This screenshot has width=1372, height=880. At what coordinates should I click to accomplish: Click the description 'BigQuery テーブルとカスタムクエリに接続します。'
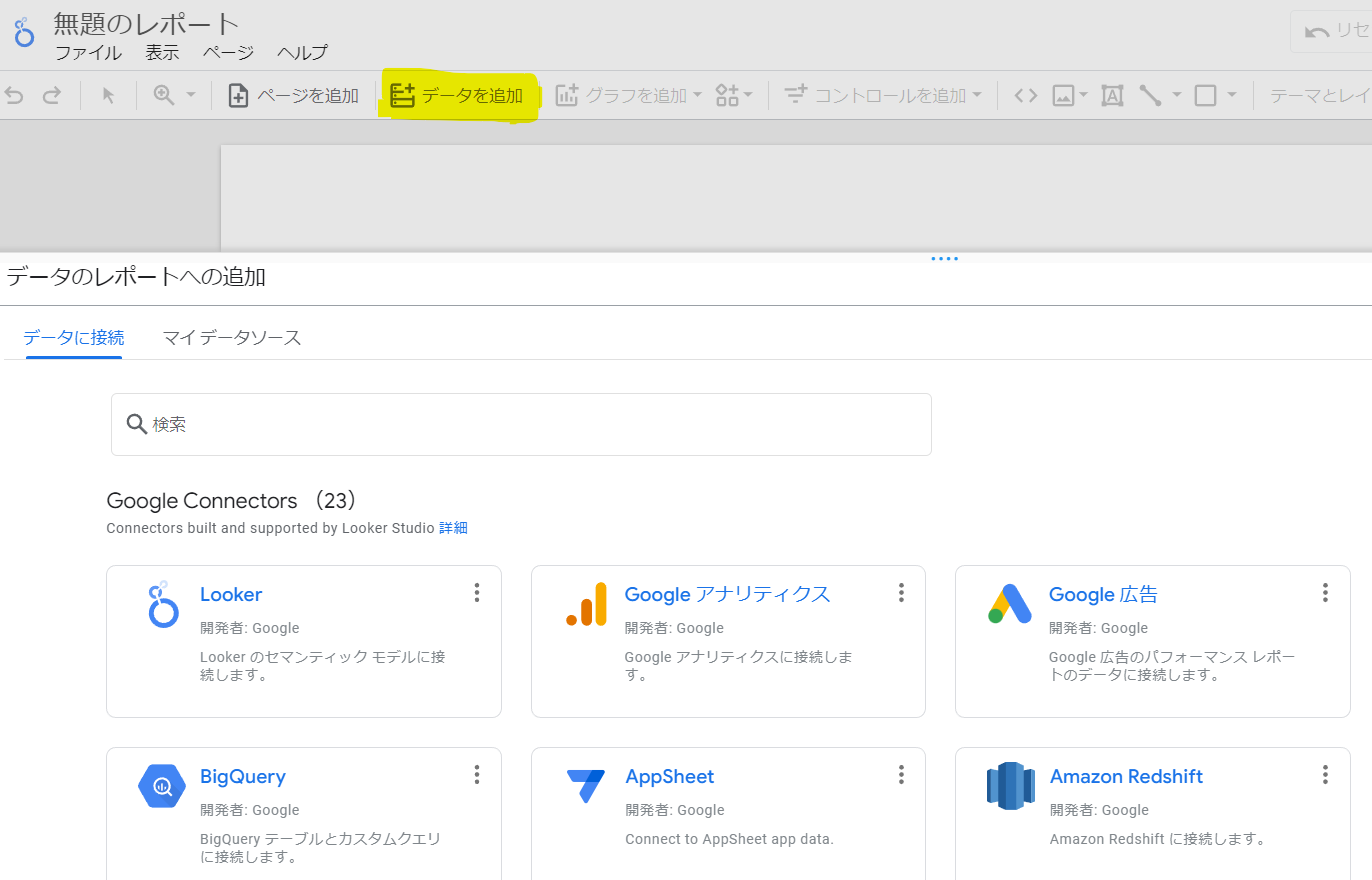[x=320, y=848]
